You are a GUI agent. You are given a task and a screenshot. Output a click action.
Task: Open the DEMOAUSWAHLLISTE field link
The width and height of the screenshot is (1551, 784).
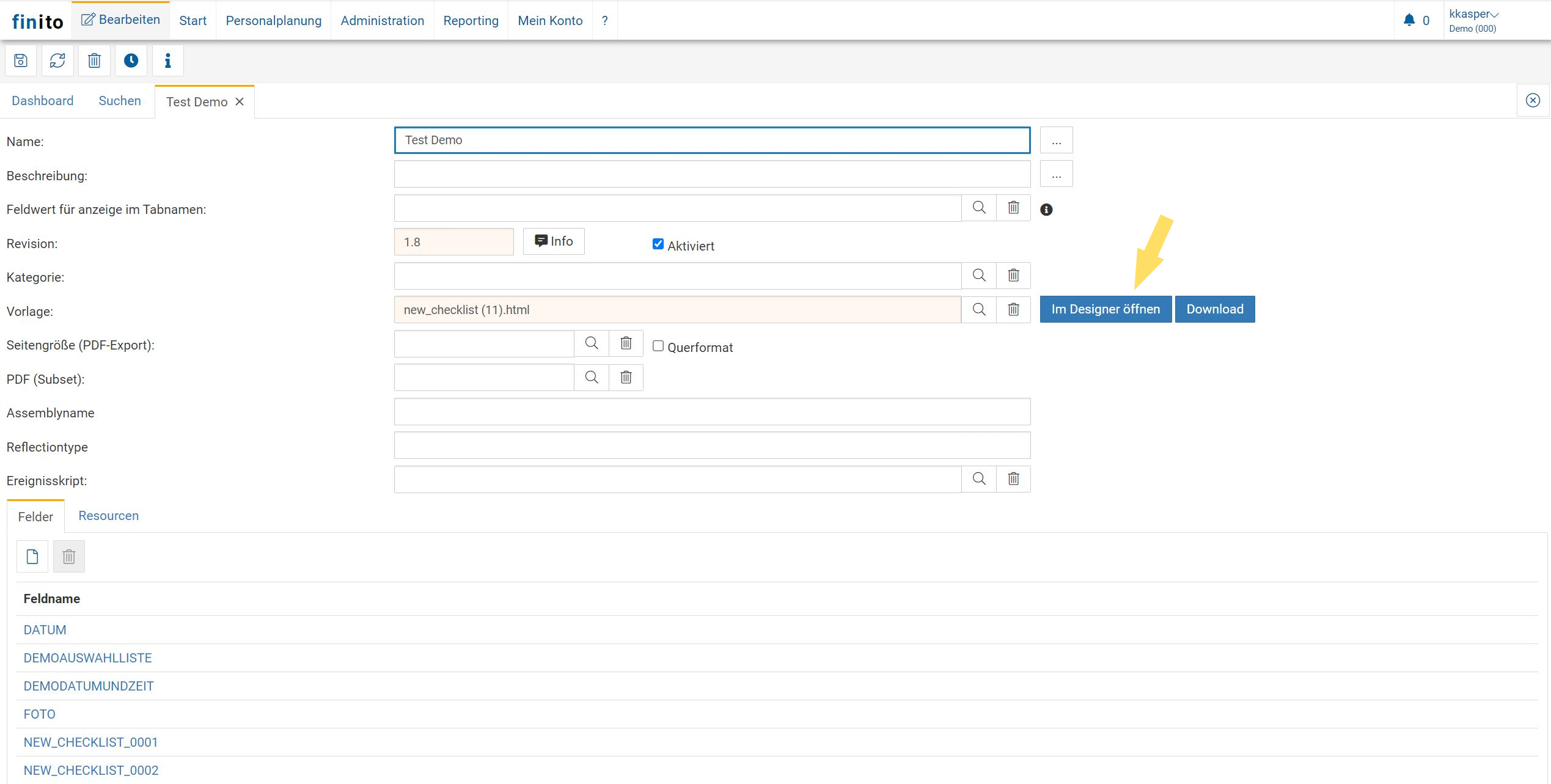click(87, 658)
